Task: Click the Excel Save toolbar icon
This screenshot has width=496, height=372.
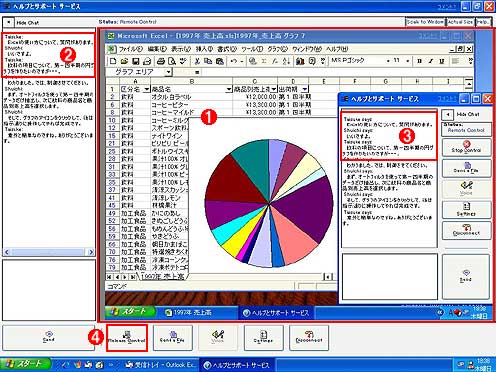Action: tap(135, 61)
